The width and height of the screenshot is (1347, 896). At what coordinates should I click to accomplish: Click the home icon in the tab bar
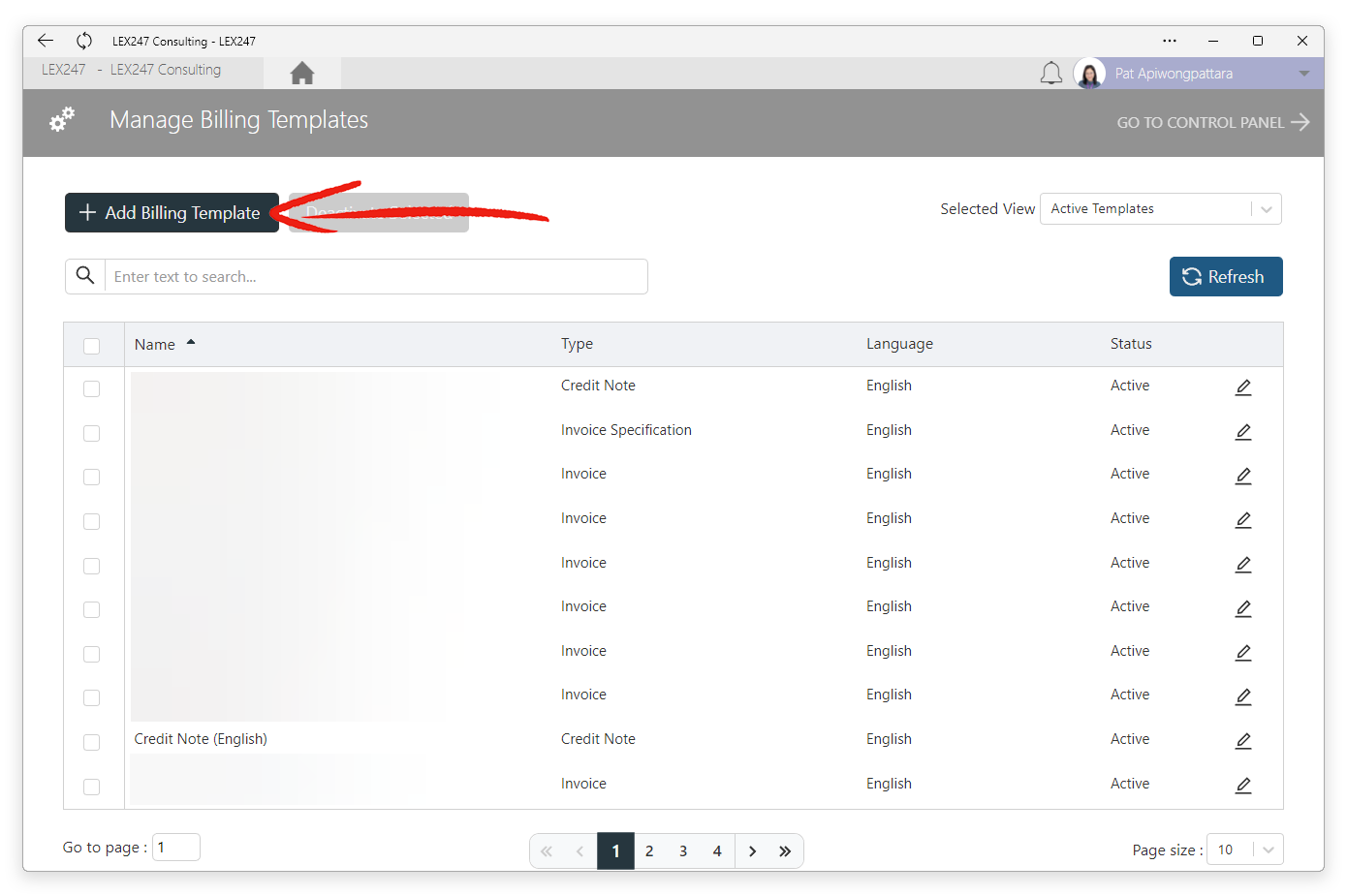302,73
